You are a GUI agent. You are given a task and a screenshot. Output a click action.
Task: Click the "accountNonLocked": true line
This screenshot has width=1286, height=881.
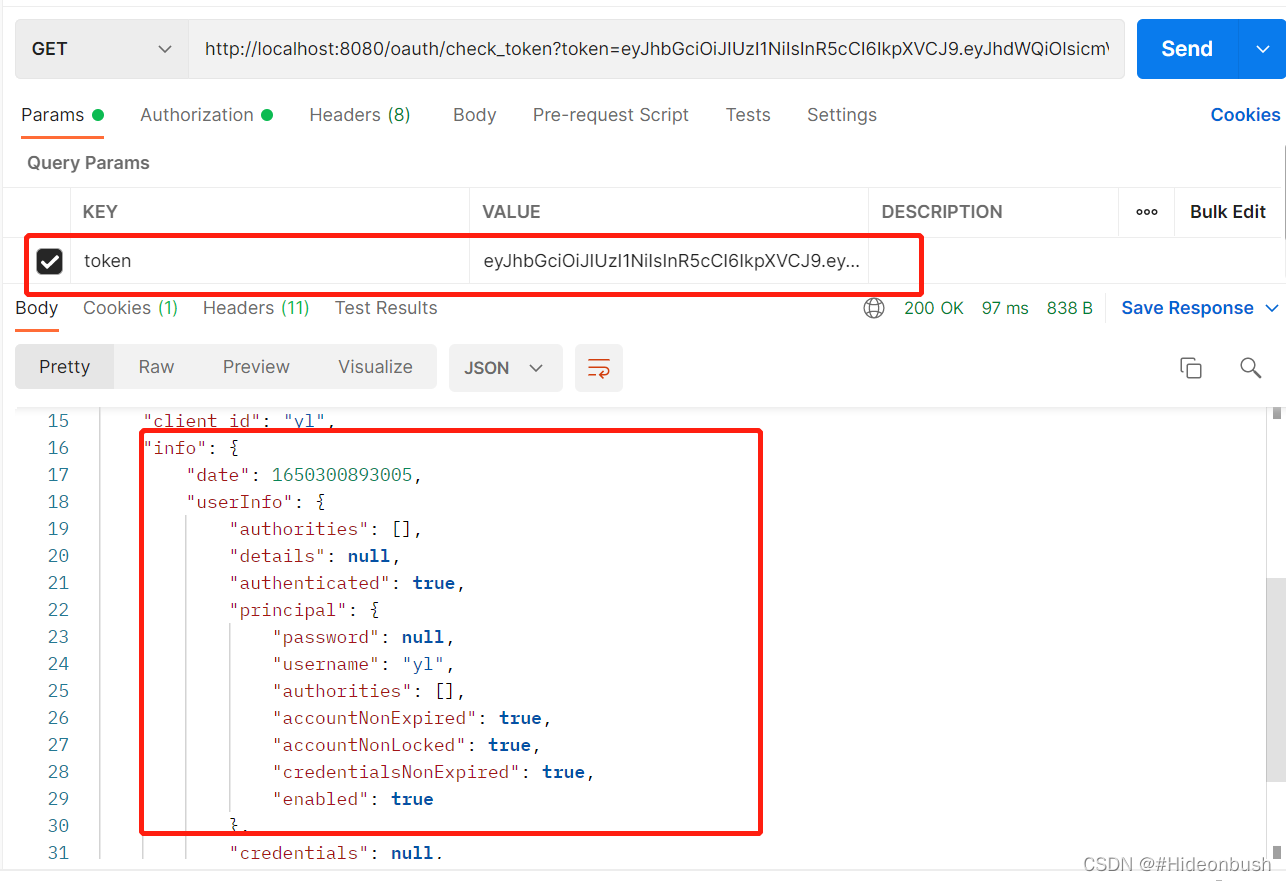pos(407,745)
